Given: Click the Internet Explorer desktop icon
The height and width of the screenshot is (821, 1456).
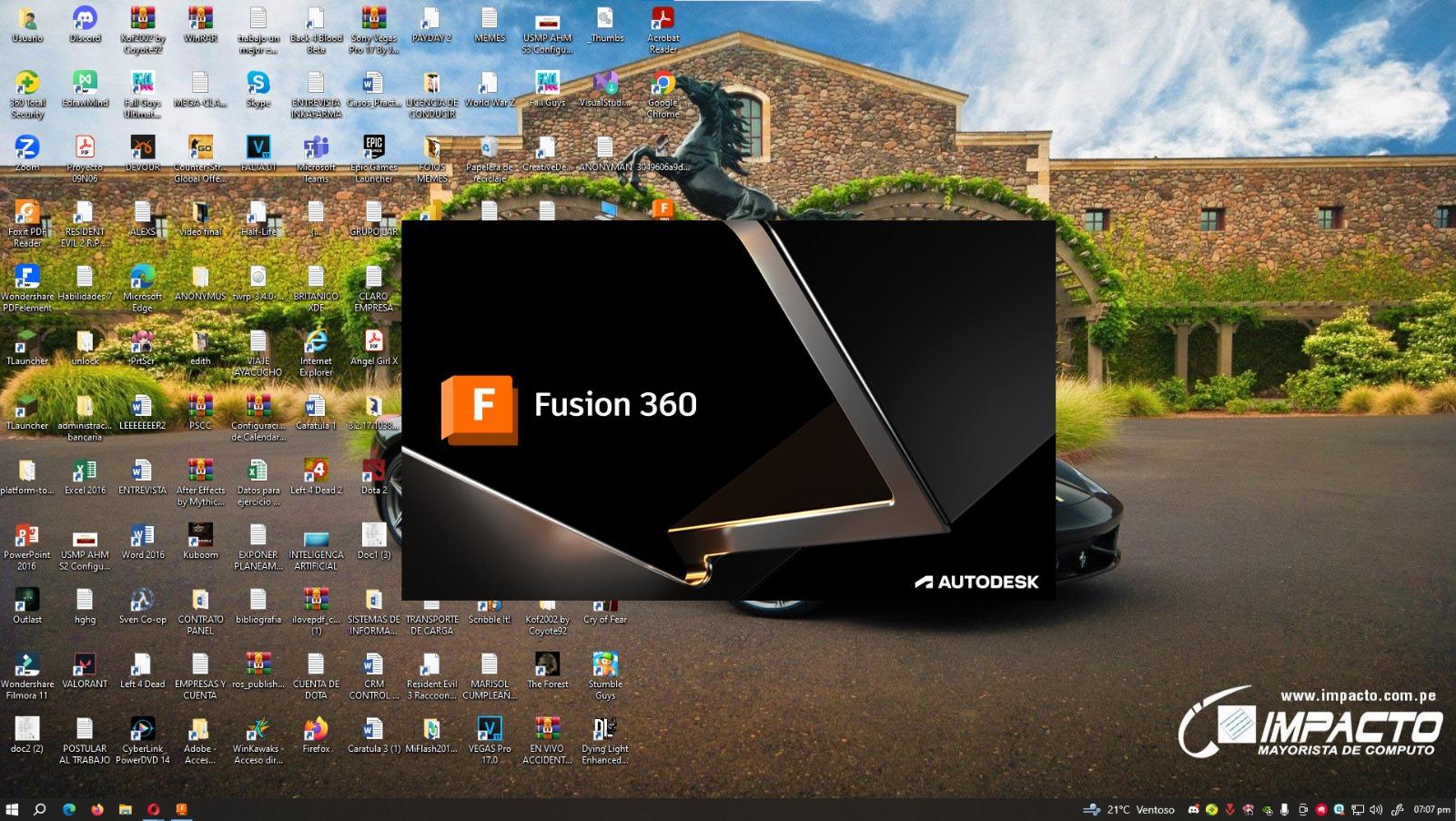Looking at the screenshot, I should pyautogui.click(x=316, y=353).
